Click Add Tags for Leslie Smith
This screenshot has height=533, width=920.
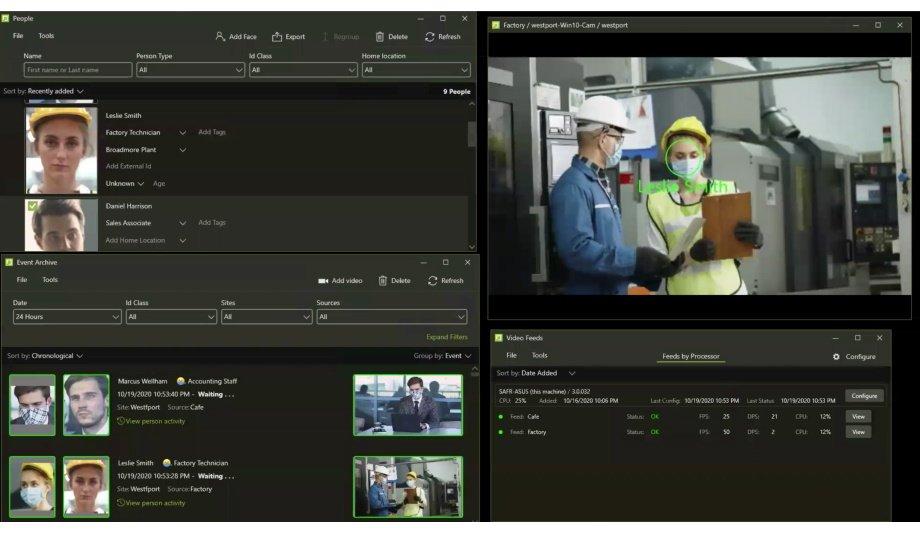coord(212,132)
